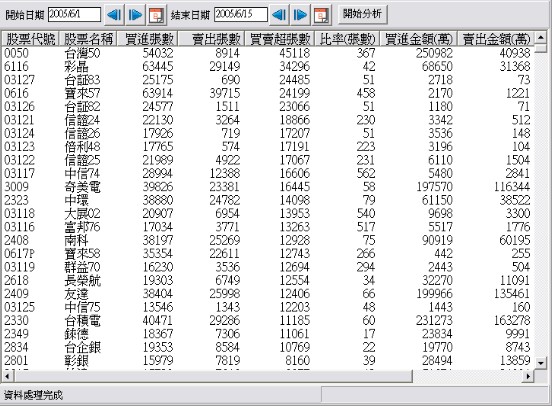Viewport: 552px width, 406px height.
Task: Select stock name 群益70
Action: click(82, 267)
